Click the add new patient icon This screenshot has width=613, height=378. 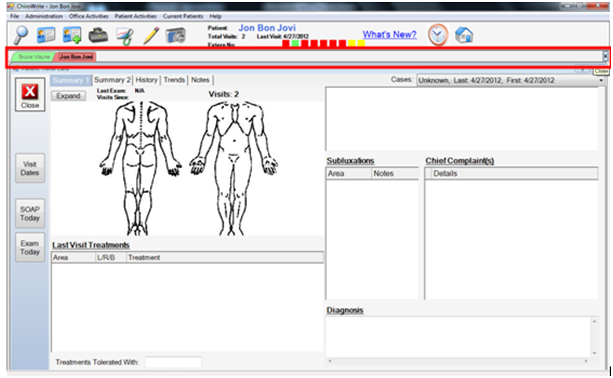point(72,35)
